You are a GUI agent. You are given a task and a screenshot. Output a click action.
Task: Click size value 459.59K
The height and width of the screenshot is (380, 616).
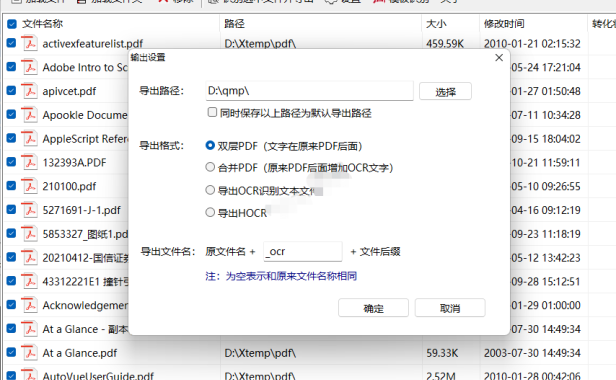point(445,44)
